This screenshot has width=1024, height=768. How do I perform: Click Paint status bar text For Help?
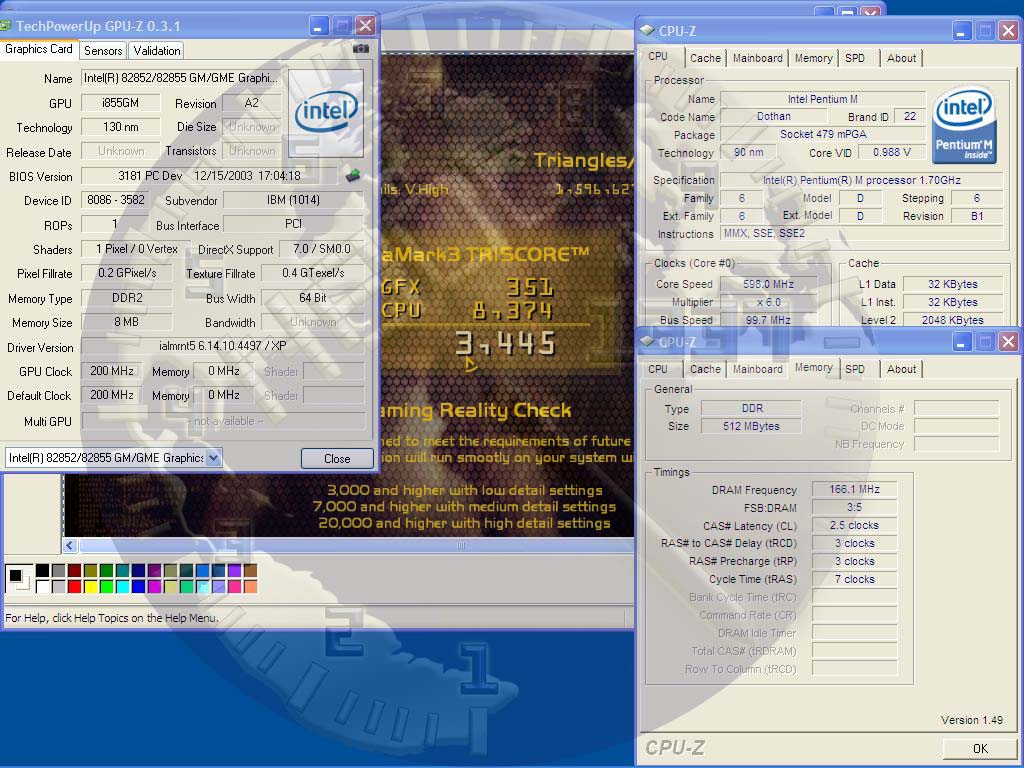coord(112,618)
